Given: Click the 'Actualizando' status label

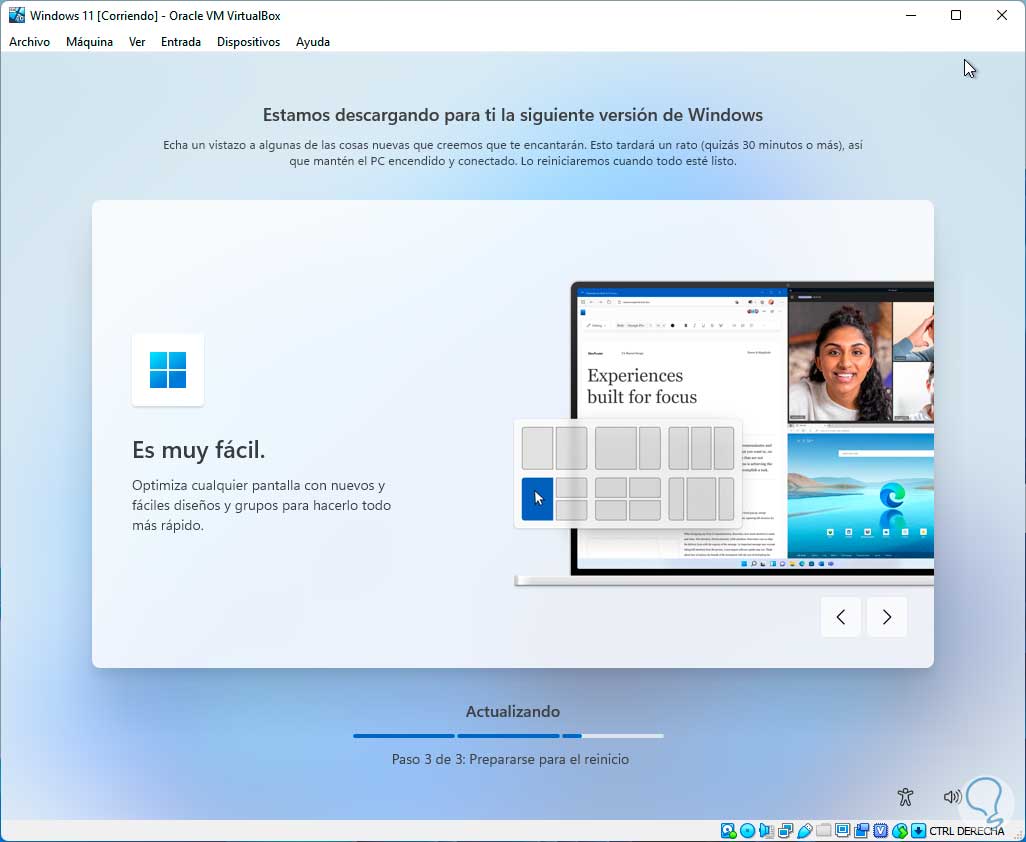Looking at the screenshot, I should (513, 712).
